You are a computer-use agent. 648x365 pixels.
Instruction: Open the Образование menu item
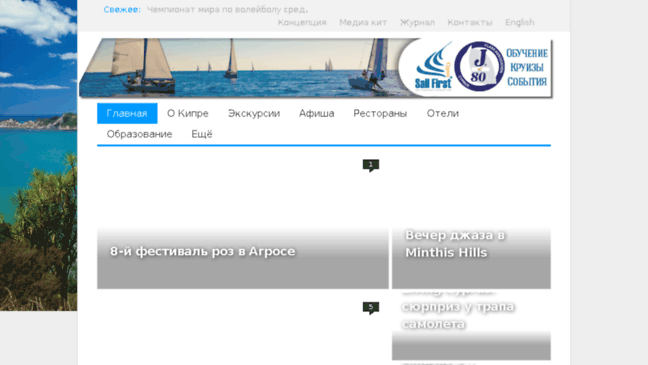click(139, 134)
